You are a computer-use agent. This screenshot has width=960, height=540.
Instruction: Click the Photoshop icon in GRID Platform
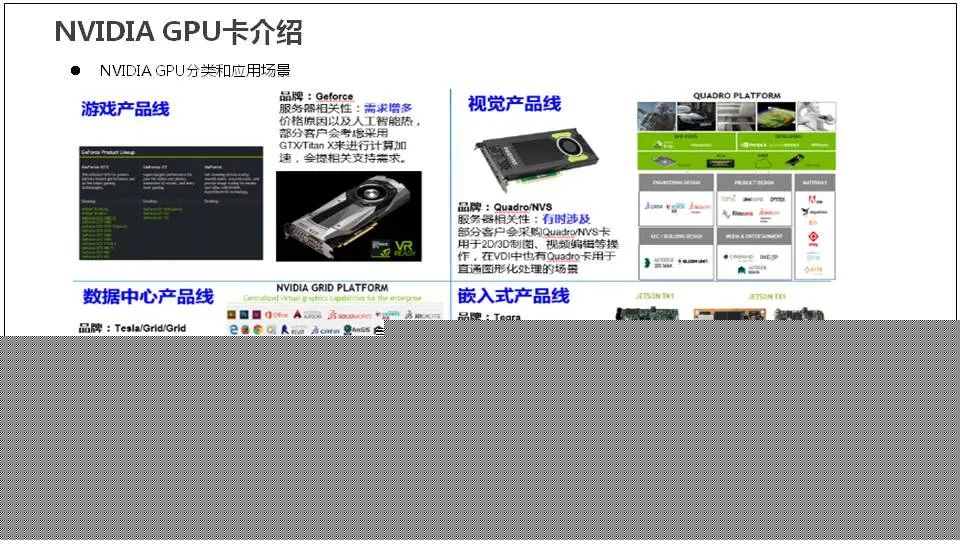tap(244, 315)
